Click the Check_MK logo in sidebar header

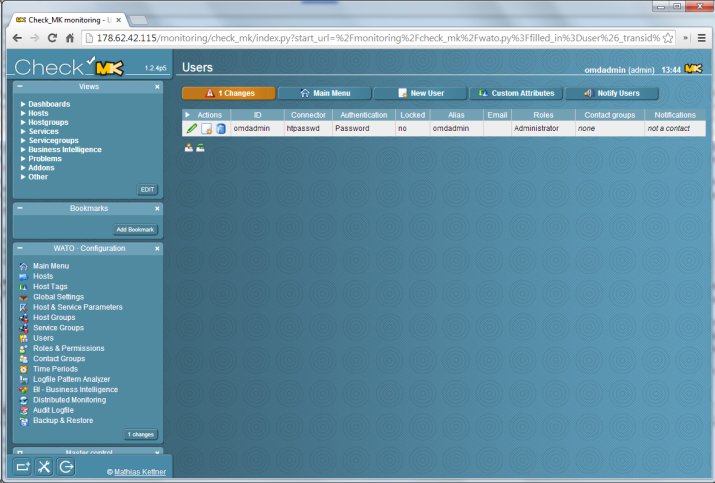coord(69,67)
